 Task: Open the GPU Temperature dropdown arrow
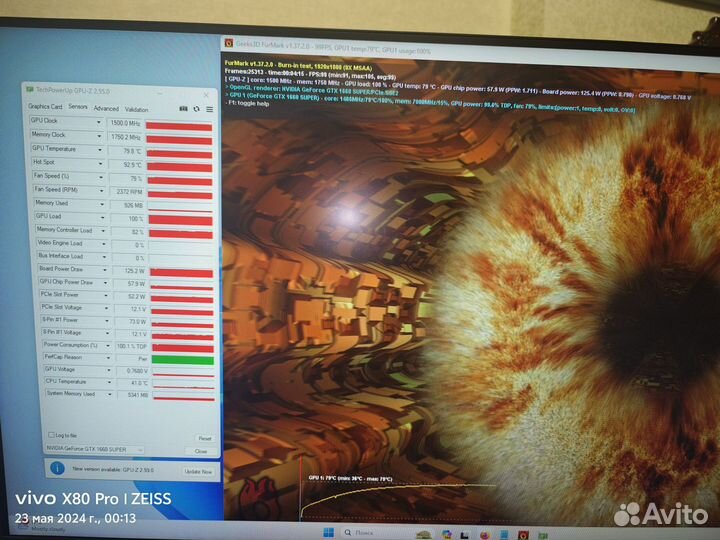100,150
